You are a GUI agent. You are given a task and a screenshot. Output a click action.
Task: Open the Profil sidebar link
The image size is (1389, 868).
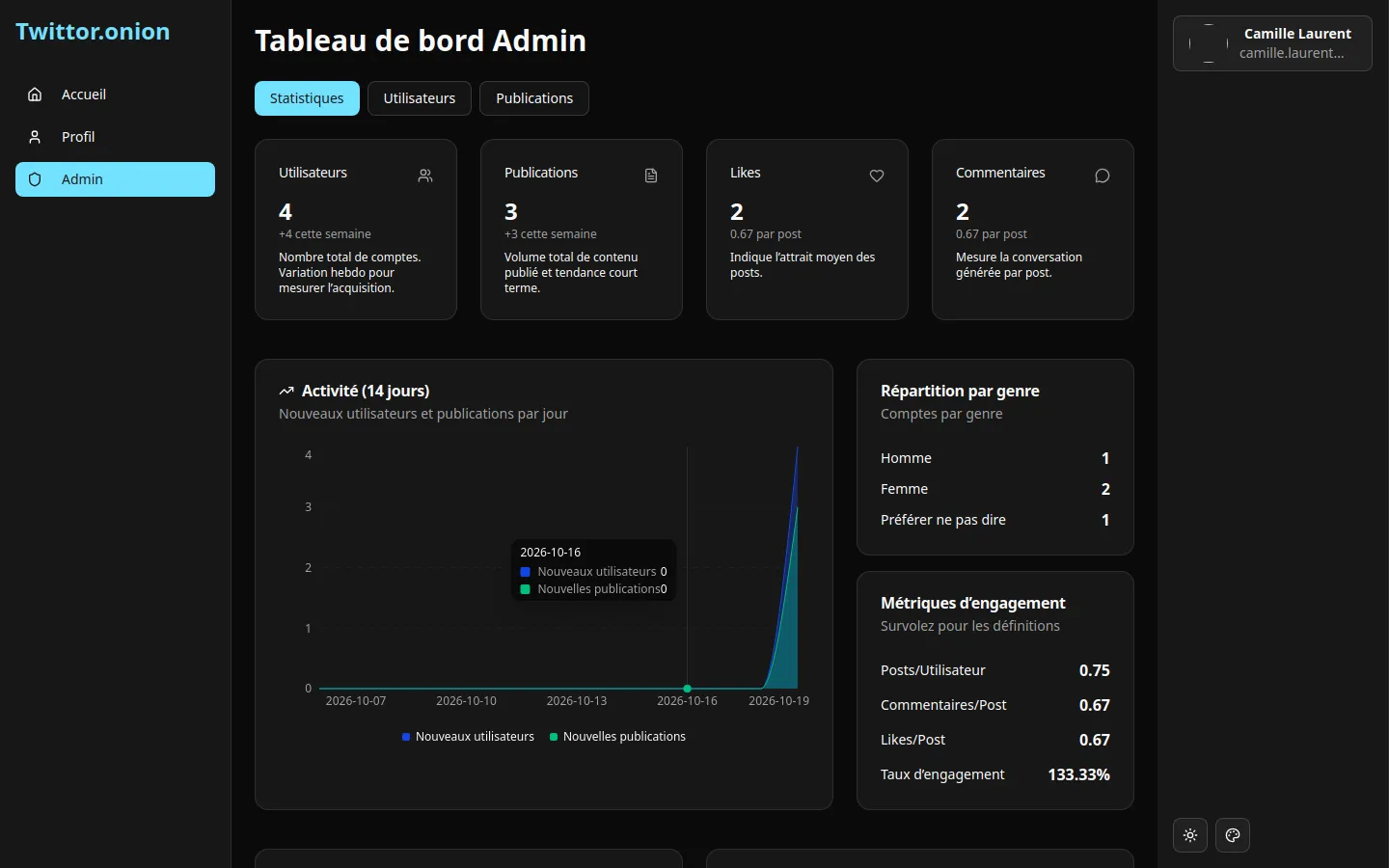pyautogui.click(x=115, y=137)
